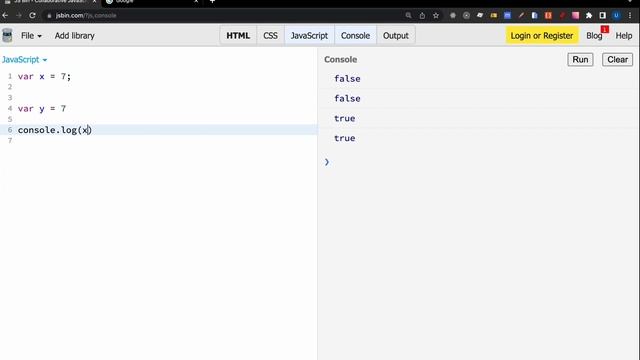Click the 'Console' panel heading
The height and width of the screenshot is (360, 640).
(340, 60)
